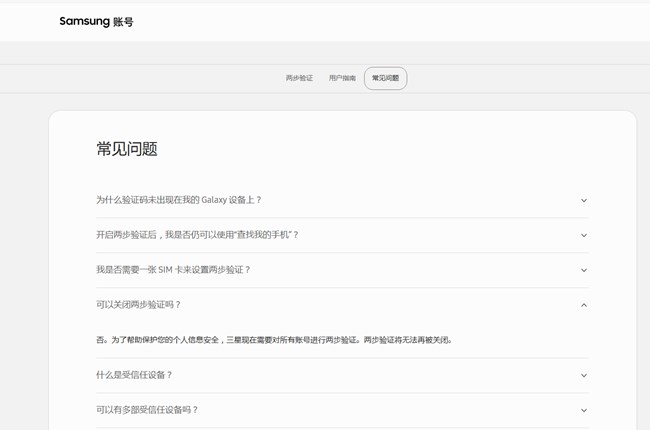Click the chevron beside the SIM 卡 question
650x430 pixels.
(584, 270)
